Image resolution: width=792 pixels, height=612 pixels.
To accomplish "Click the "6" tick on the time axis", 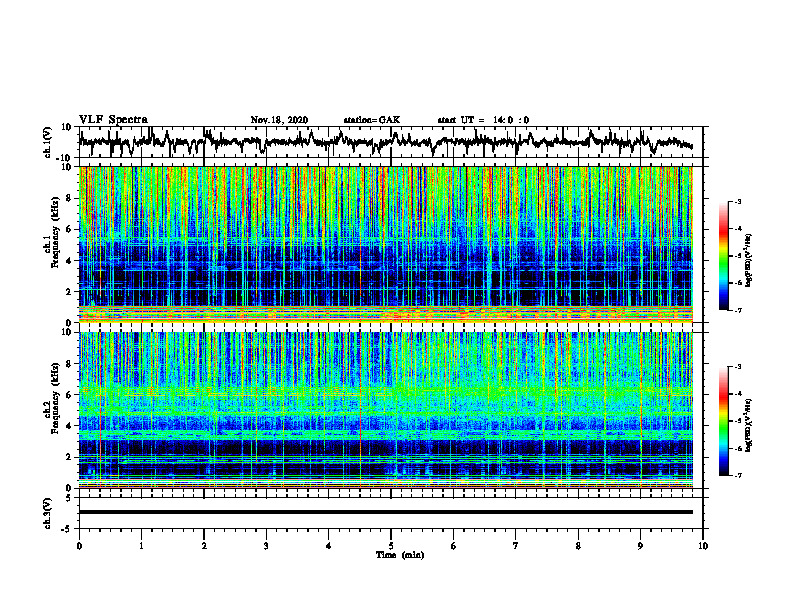I will pos(454,546).
